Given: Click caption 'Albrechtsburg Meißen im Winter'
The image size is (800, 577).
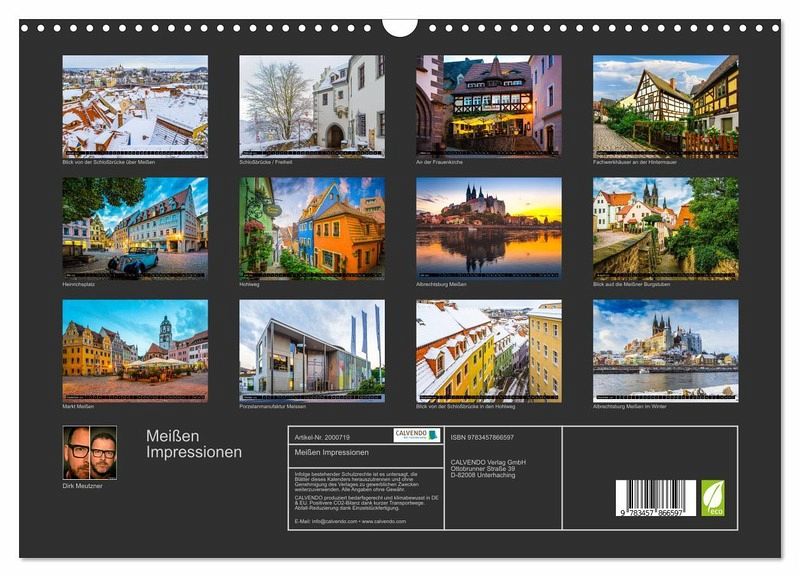Looking at the screenshot, I should [630, 407].
